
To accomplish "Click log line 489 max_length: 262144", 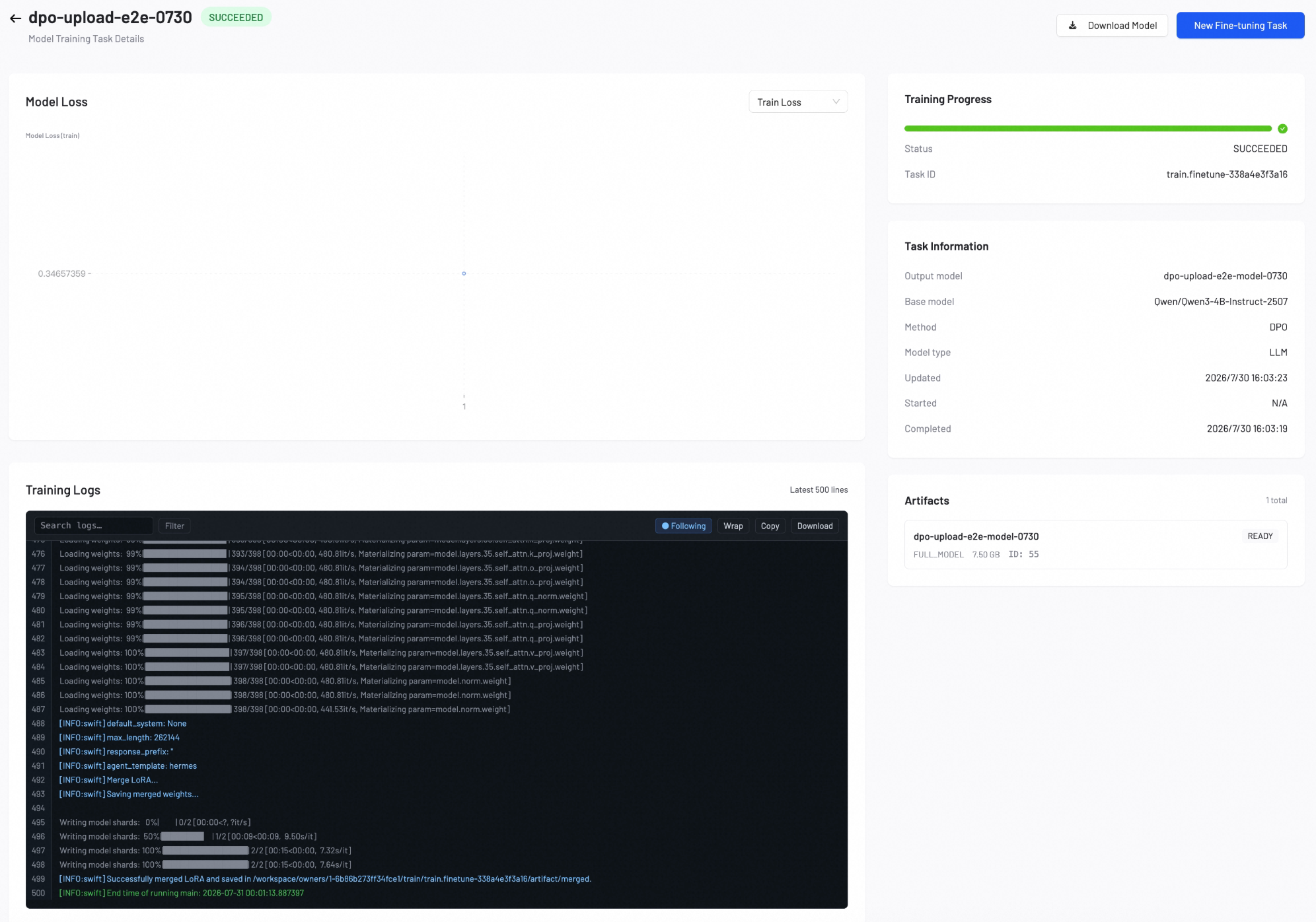I will coord(119,738).
